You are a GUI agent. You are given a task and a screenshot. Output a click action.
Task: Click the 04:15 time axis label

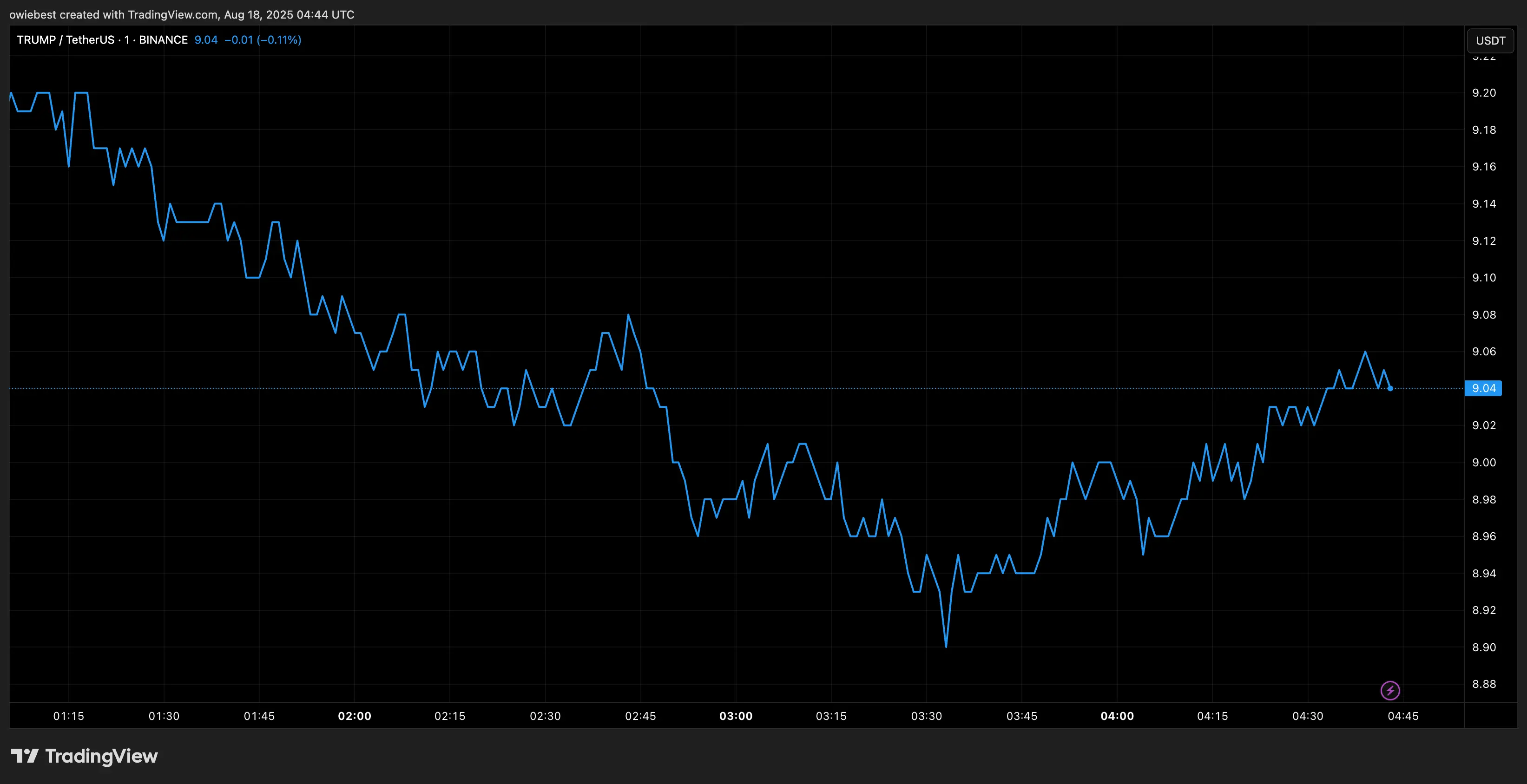point(1212,716)
